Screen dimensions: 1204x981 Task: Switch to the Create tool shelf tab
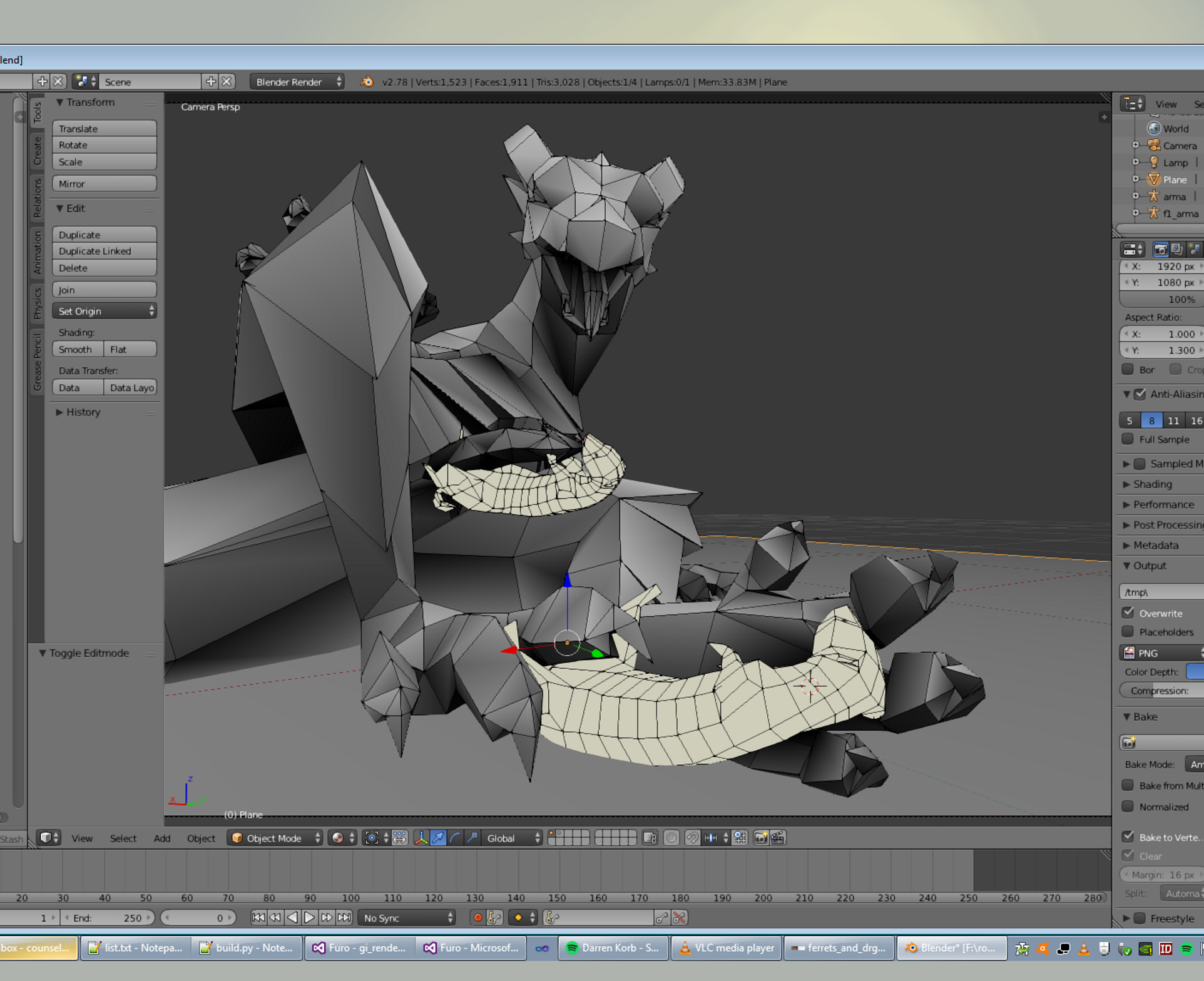point(38,151)
